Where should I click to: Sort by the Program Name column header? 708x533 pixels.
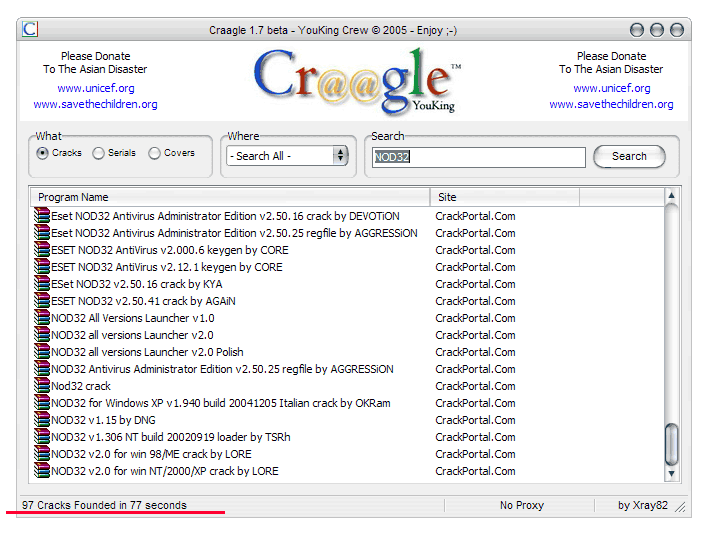[230, 197]
